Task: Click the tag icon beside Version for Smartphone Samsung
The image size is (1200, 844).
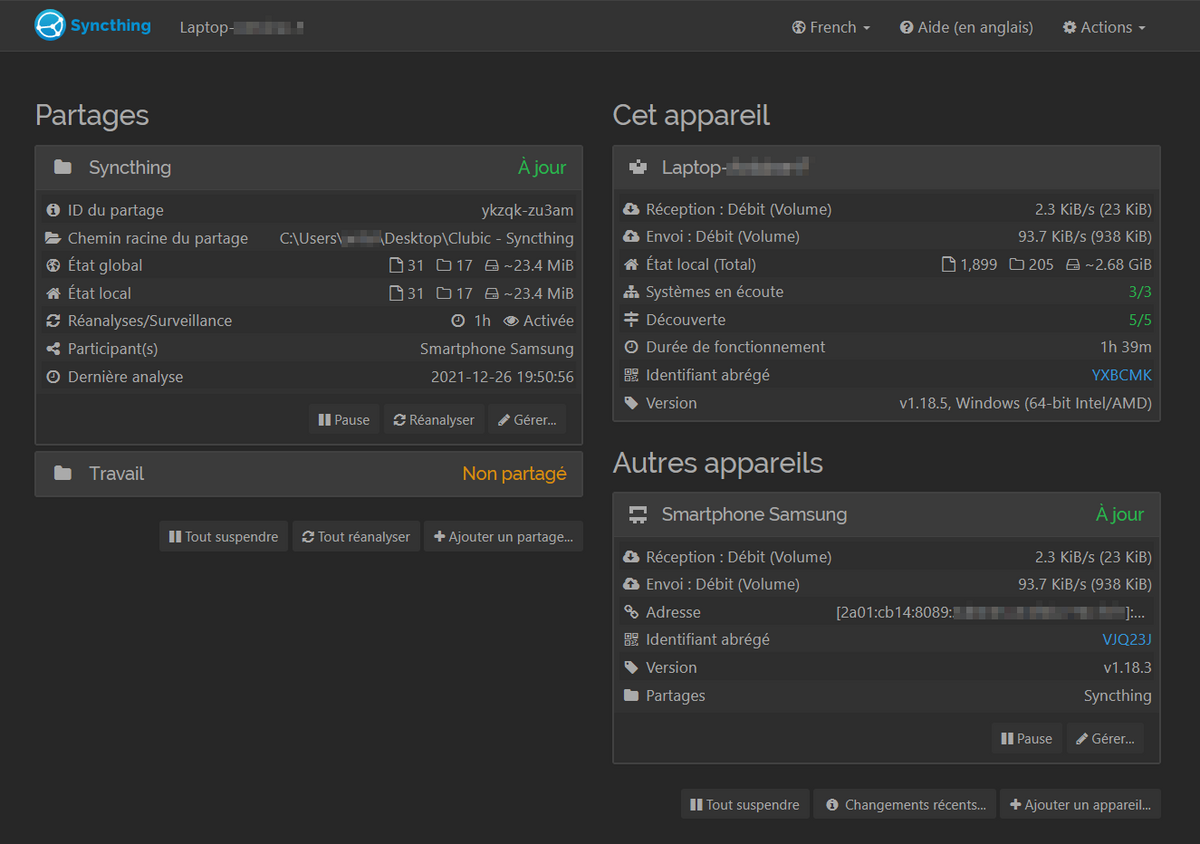Action: click(631, 668)
